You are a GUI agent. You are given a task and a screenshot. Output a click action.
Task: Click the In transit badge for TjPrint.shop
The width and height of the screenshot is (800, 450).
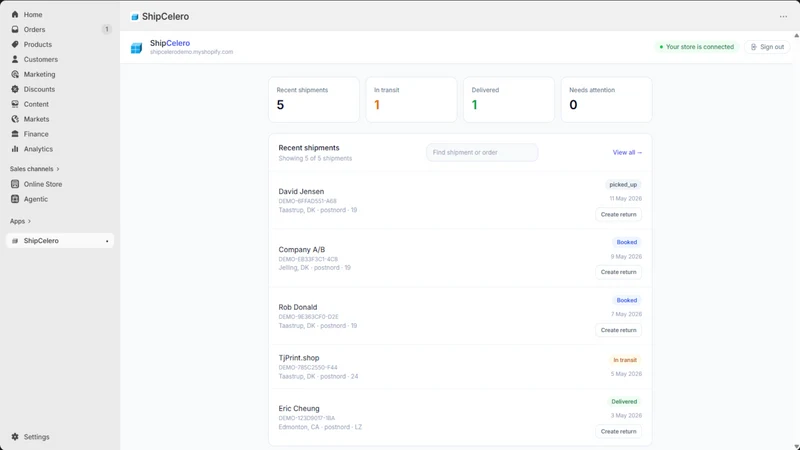click(625, 360)
